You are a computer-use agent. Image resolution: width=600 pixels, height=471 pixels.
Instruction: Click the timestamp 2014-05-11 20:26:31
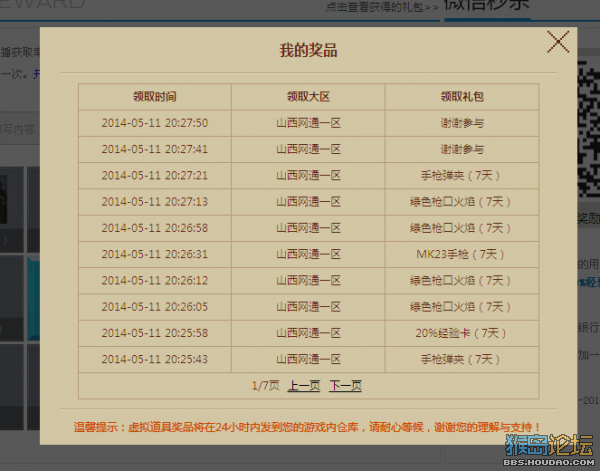click(155, 254)
